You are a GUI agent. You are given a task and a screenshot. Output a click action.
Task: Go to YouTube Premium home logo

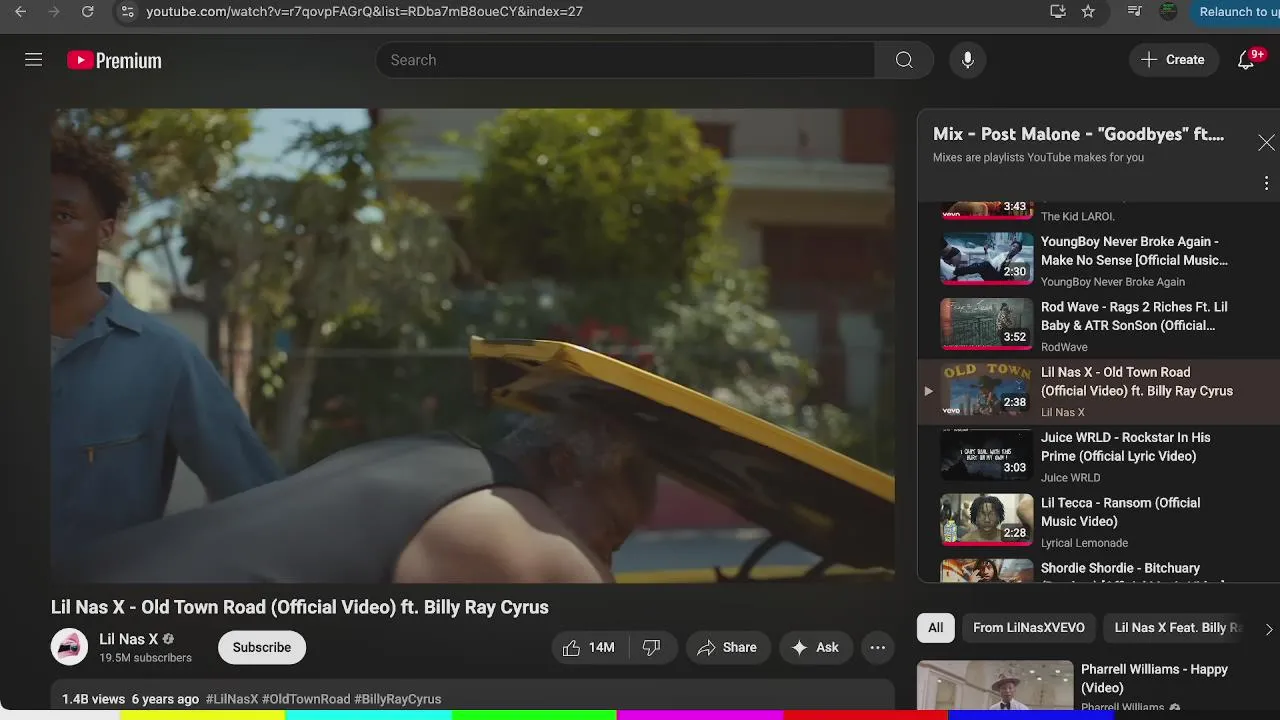(x=114, y=61)
